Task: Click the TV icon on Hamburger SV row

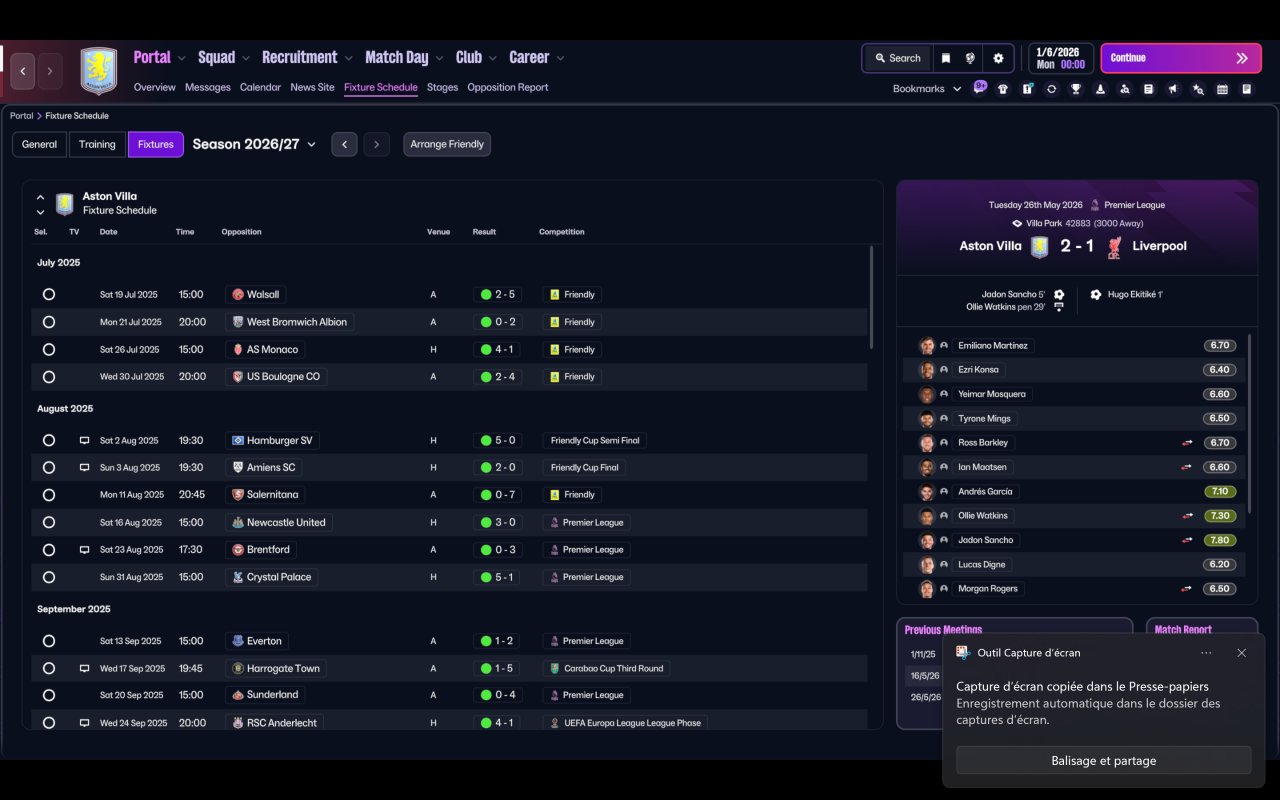Action: tap(84, 441)
